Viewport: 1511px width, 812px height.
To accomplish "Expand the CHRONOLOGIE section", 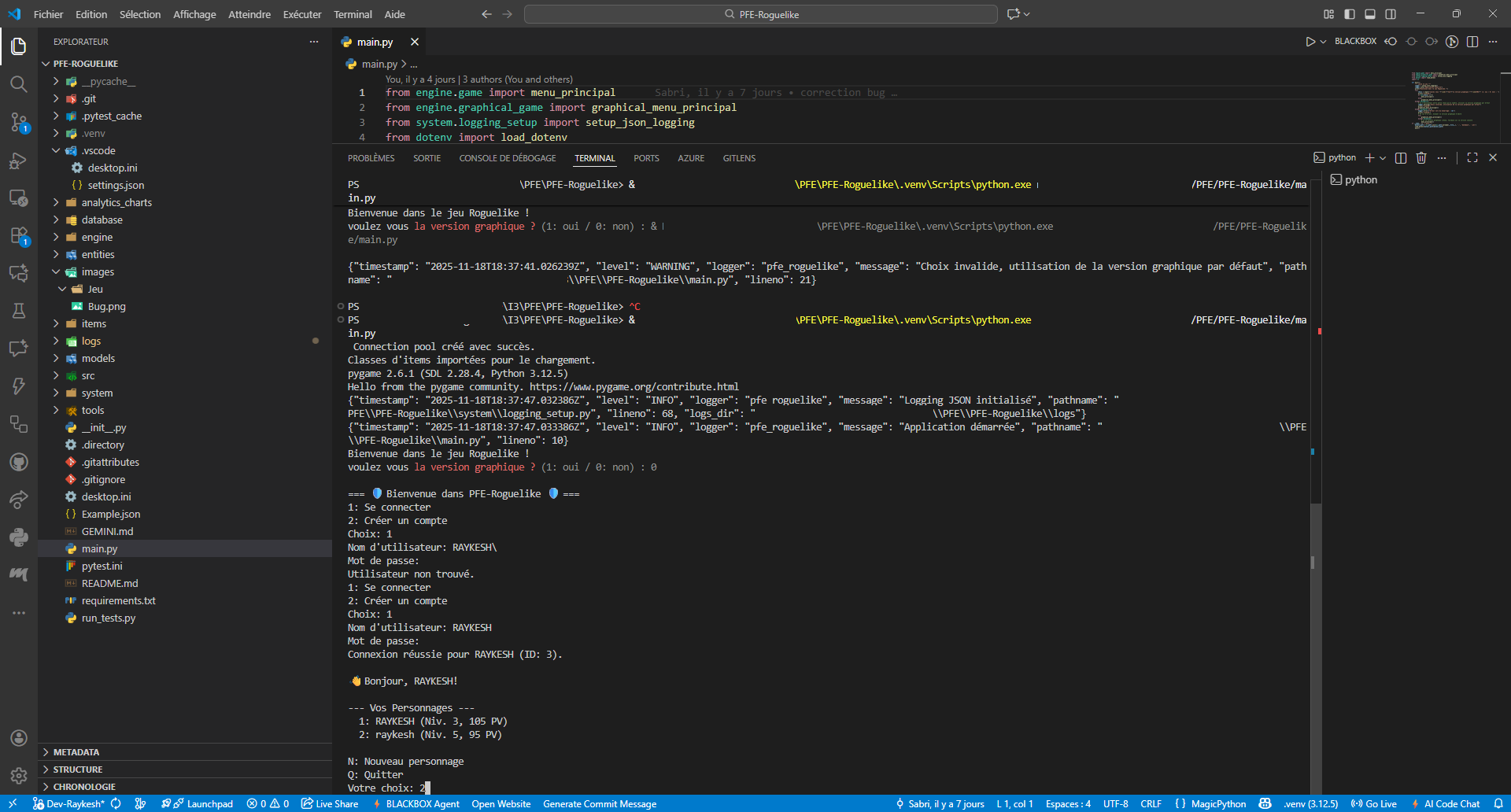I will click(84, 787).
